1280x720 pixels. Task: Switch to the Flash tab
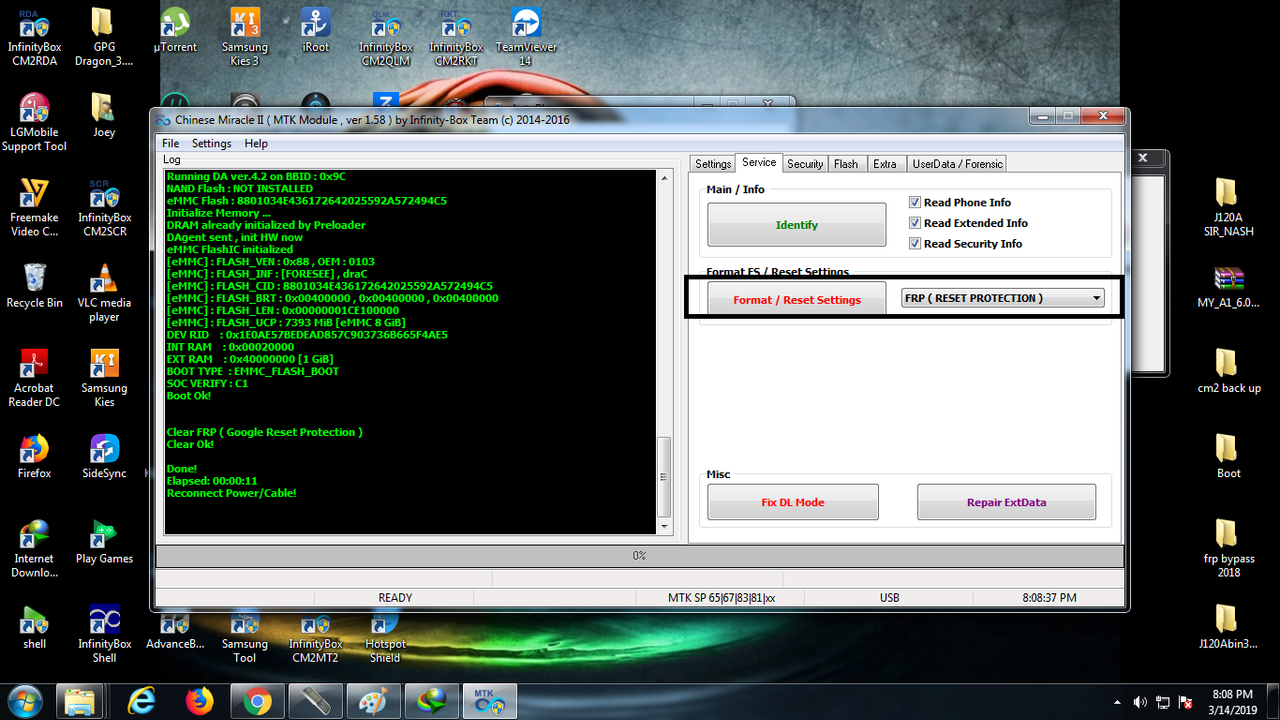click(x=846, y=164)
